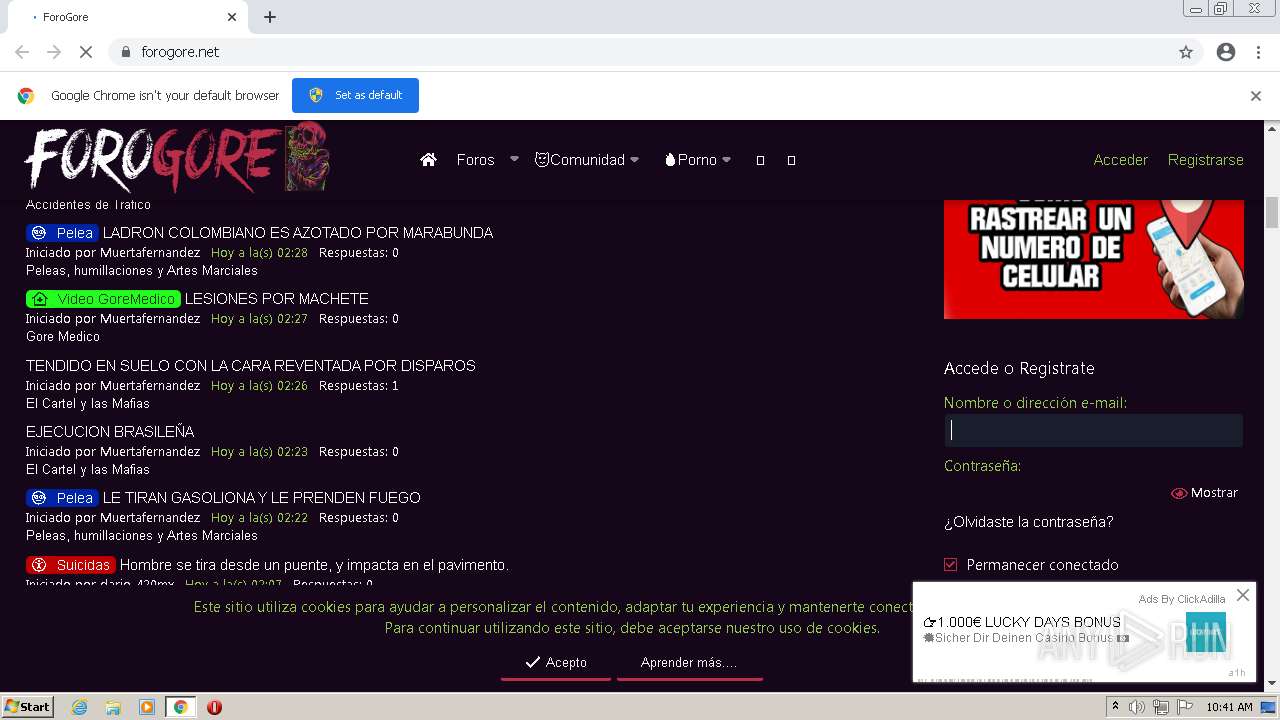Click Chrome icon in taskbar
This screenshot has width=1280, height=720.
click(180, 707)
